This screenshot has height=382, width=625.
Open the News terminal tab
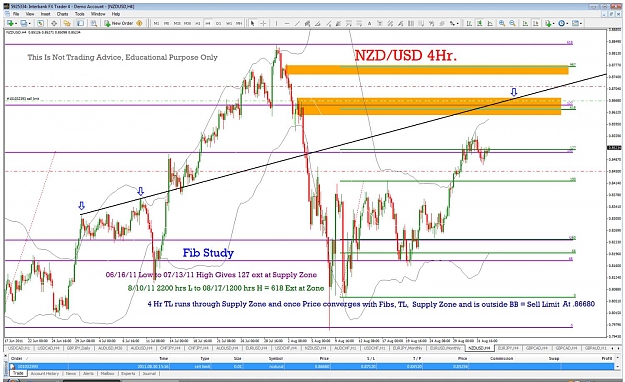click(x=71, y=374)
